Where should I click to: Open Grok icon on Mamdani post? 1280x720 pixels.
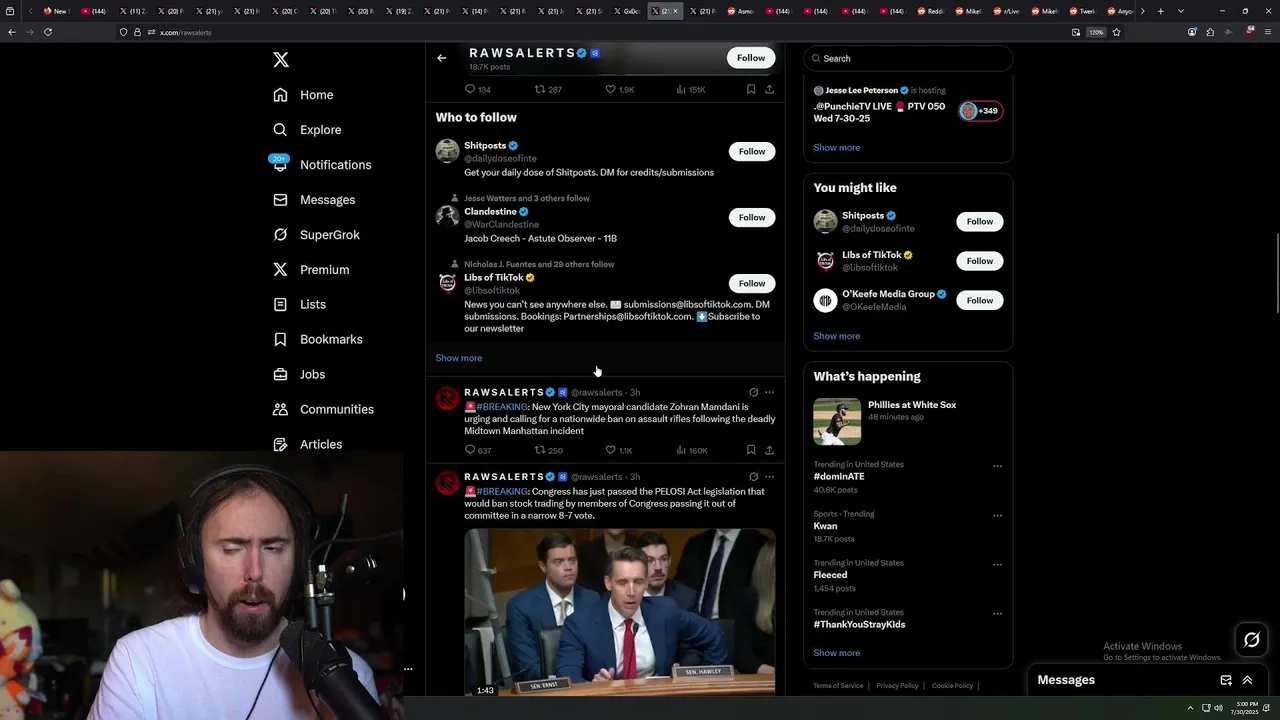click(x=753, y=392)
